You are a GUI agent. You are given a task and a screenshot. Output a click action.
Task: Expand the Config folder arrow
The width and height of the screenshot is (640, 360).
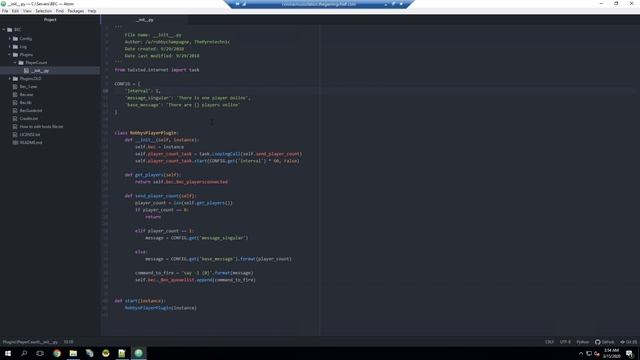[10, 38]
